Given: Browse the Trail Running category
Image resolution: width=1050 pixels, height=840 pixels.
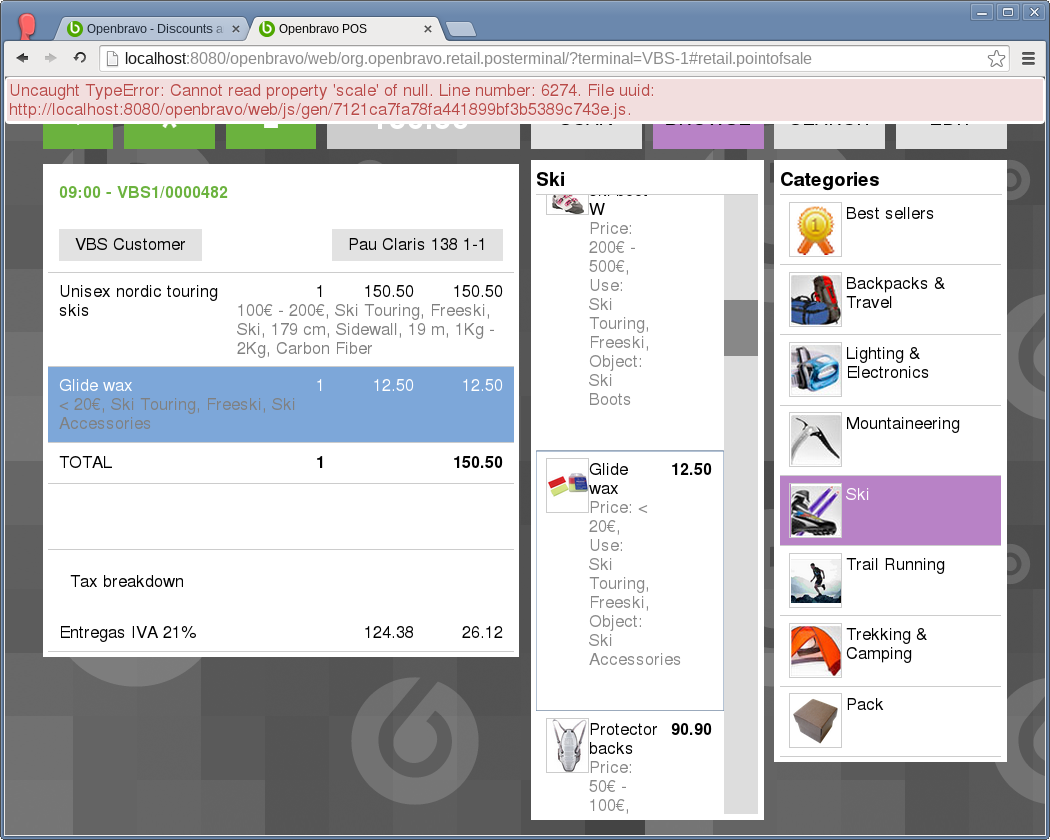Looking at the screenshot, I should click(891, 580).
